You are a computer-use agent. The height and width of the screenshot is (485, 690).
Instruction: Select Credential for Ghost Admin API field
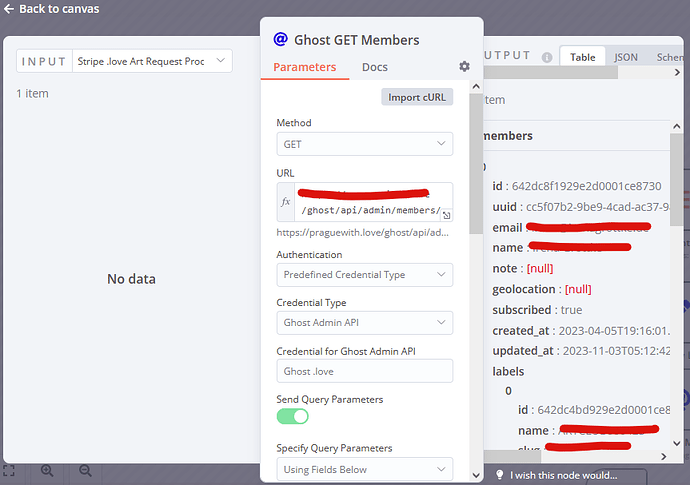point(365,371)
